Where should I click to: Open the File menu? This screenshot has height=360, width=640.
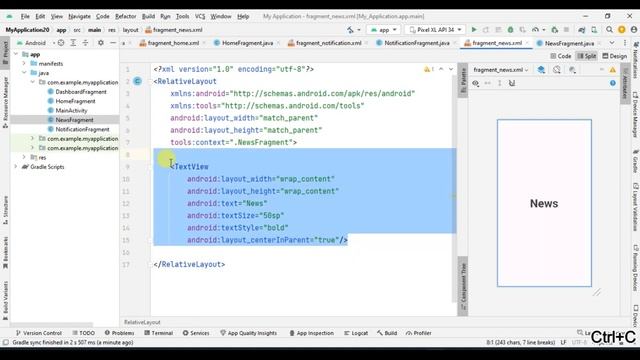tap(25, 16)
